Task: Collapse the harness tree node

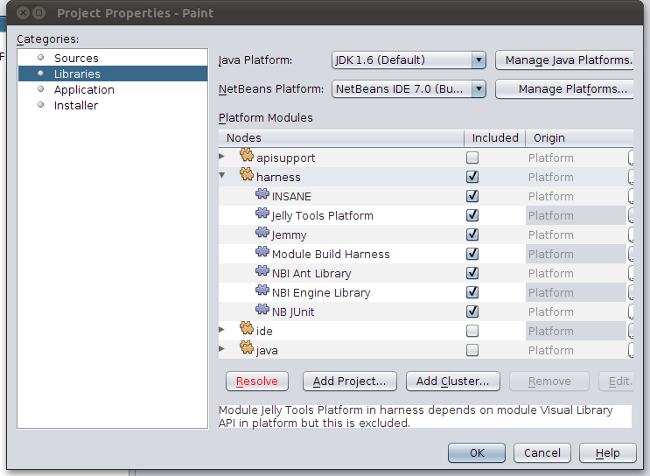Action: 222,177
